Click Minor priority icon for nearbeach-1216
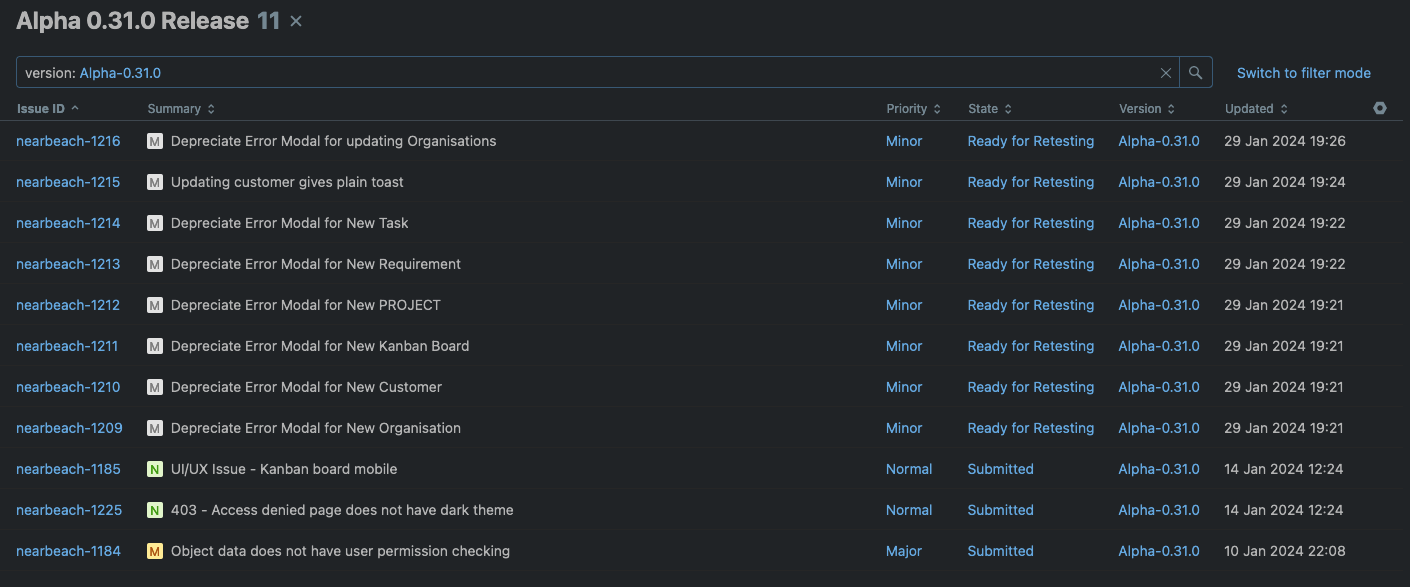1410x587 pixels. point(155,141)
